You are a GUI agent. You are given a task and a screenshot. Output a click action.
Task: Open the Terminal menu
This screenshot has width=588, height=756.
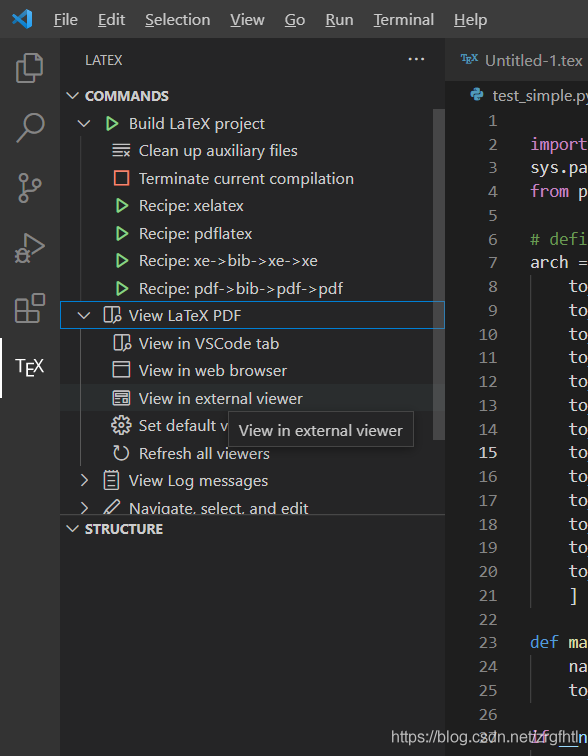(x=403, y=20)
